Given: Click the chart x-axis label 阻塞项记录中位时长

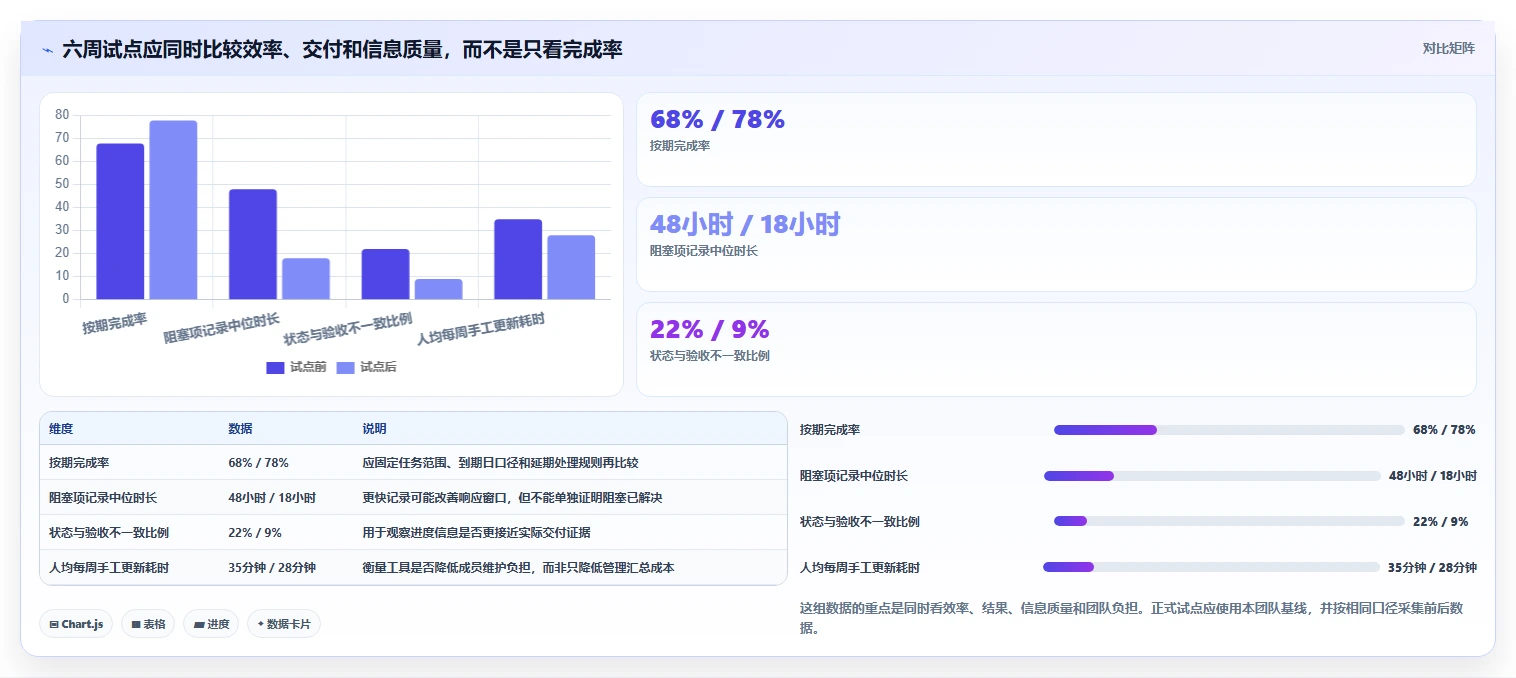Looking at the screenshot, I should click(222, 329).
